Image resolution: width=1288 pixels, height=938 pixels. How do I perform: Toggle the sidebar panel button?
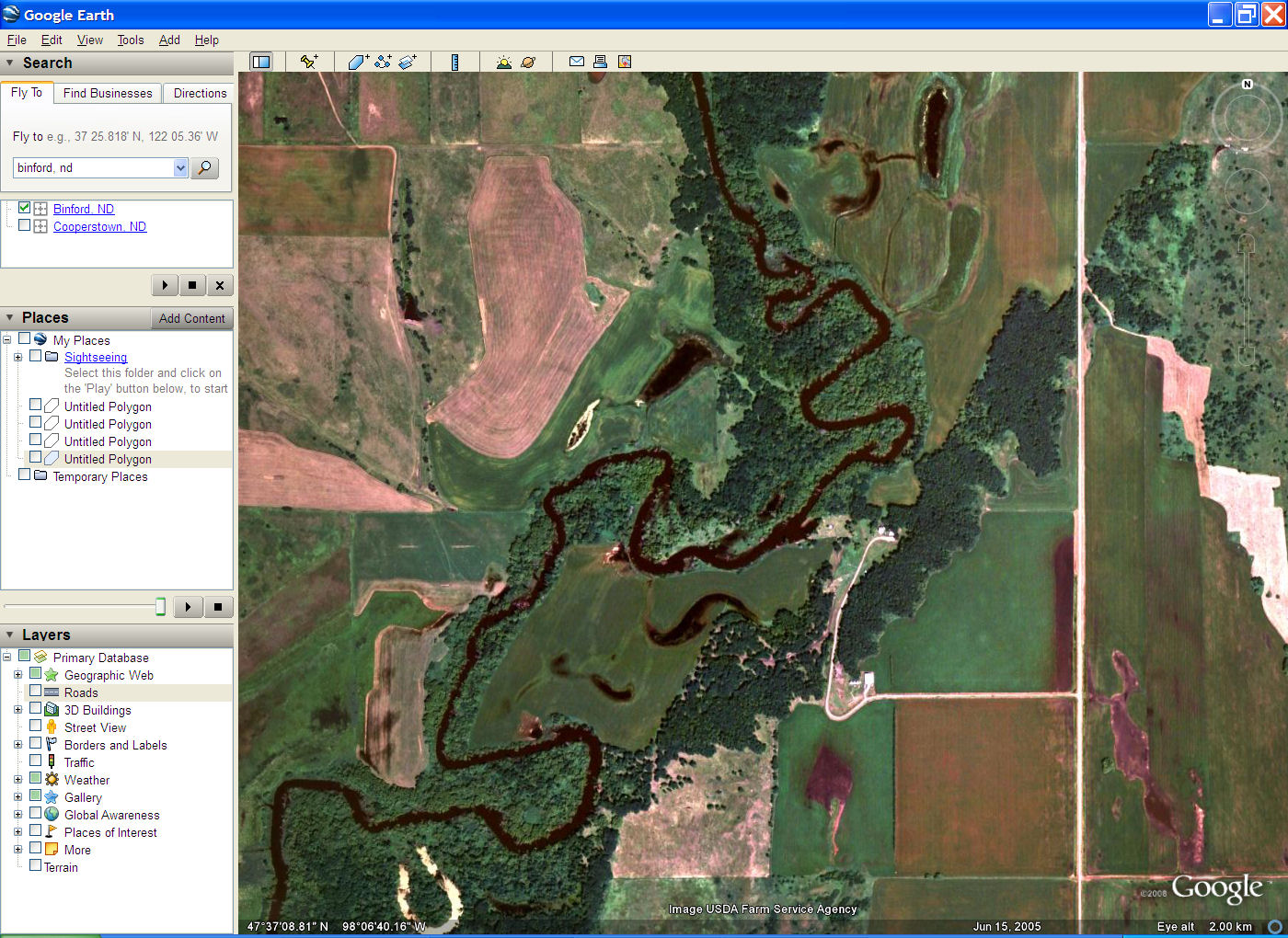pyautogui.click(x=261, y=62)
